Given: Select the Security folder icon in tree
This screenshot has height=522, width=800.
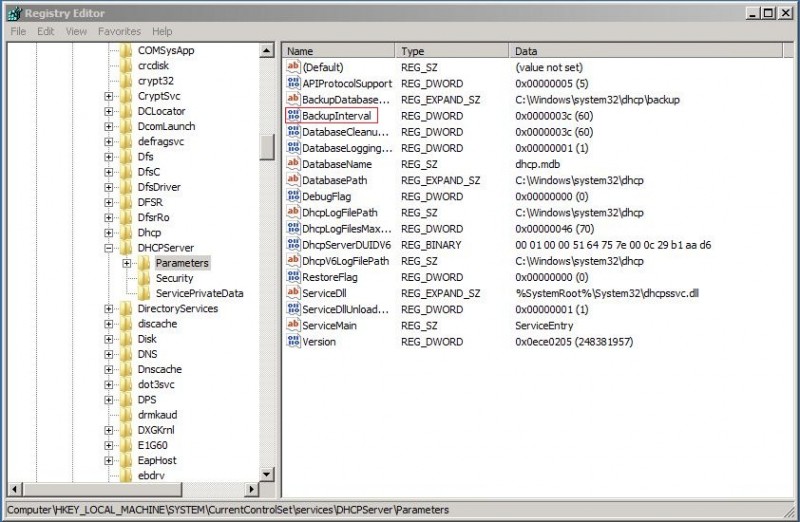Looking at the screenshot, I should coord(143,278).
